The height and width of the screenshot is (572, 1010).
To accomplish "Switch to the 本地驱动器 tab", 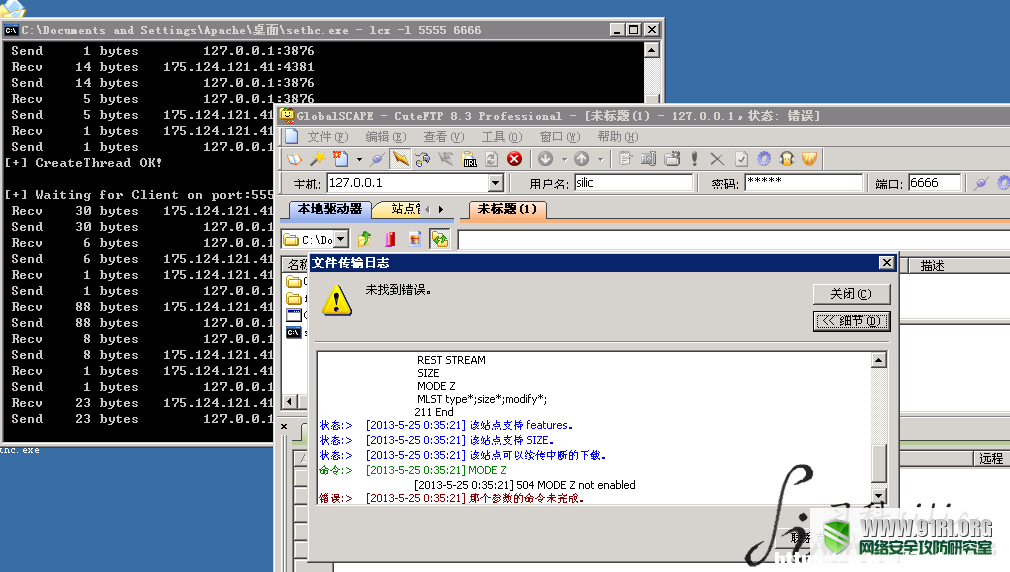I will pos(330,209).
